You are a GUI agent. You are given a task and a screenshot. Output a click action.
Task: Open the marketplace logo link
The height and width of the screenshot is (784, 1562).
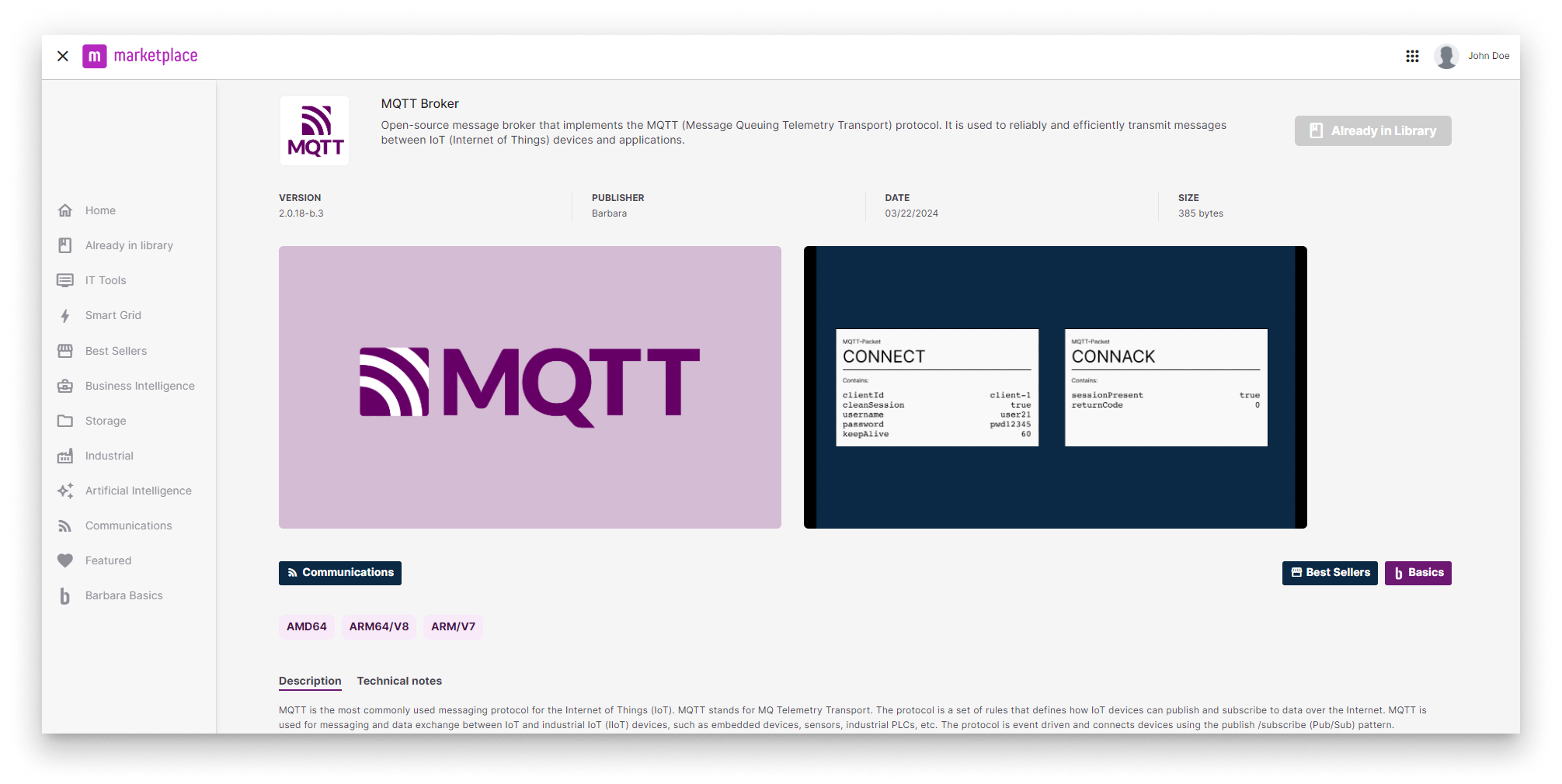pos(141,55)
